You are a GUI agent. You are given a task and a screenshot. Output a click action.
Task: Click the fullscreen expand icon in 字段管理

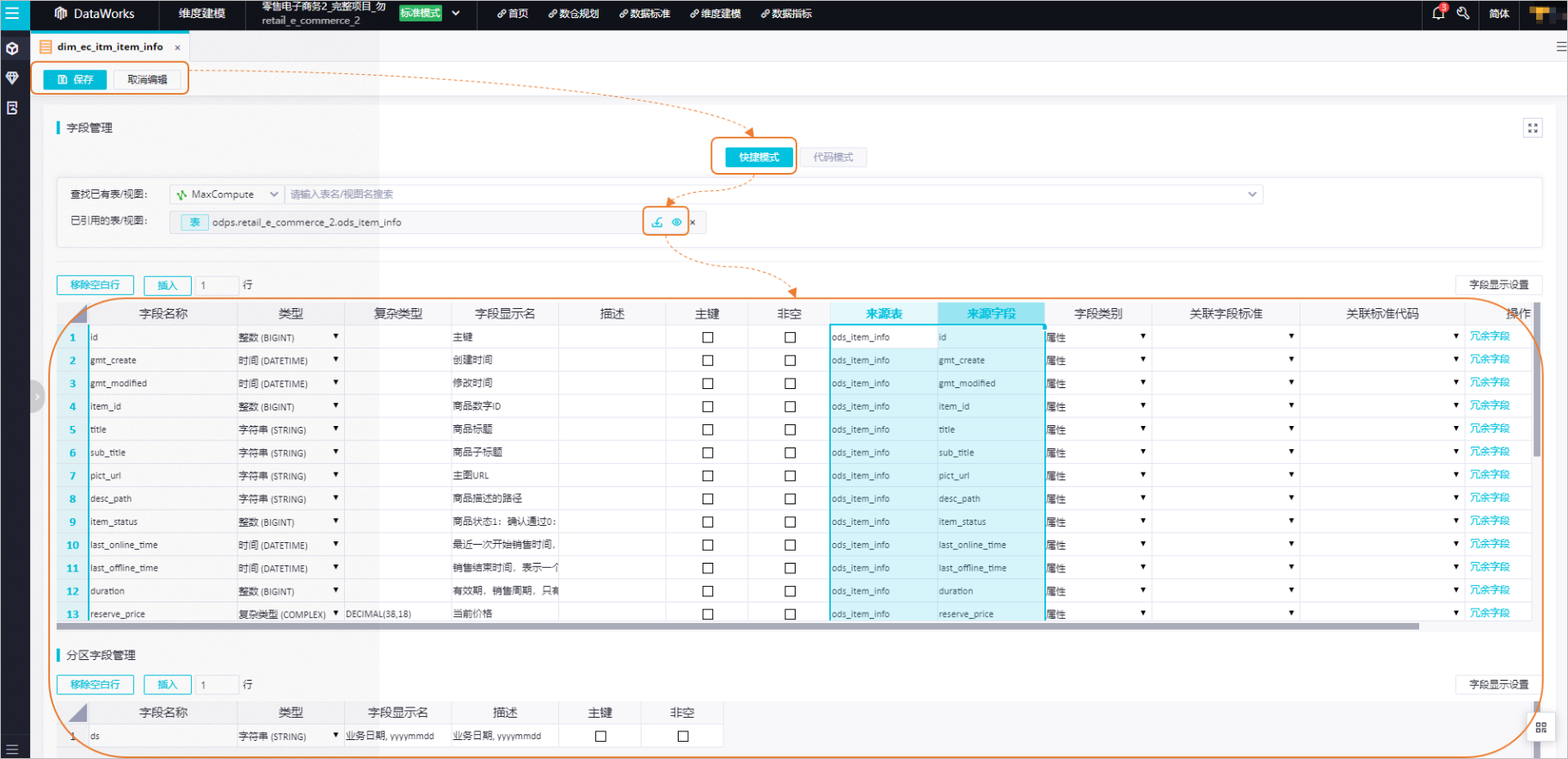click(1533, 128)
